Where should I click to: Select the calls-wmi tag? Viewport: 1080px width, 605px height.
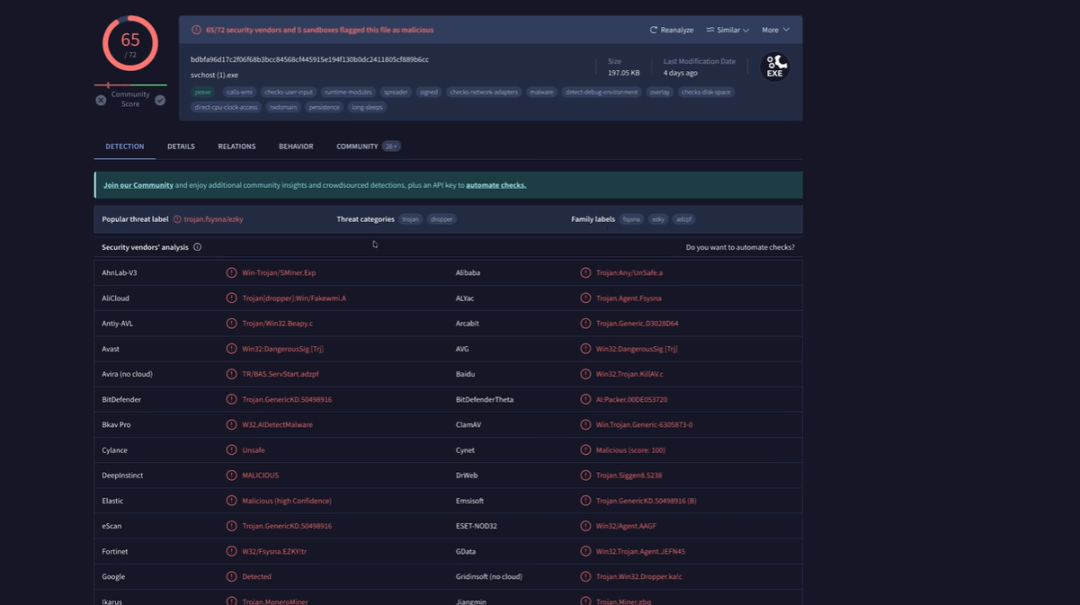[239, 92]
